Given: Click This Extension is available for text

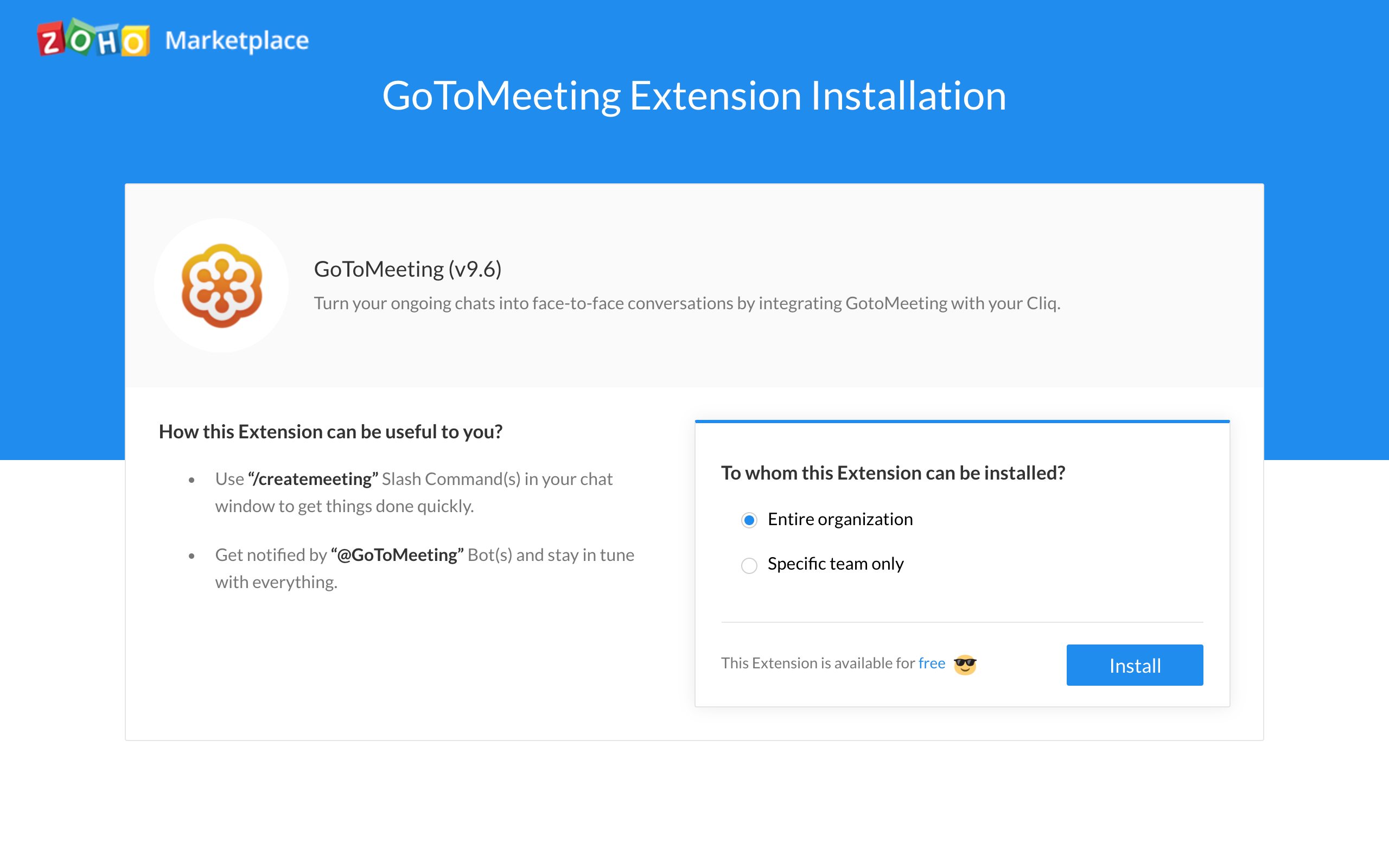Looking at the screenshot, I should (x=818, y=663).
